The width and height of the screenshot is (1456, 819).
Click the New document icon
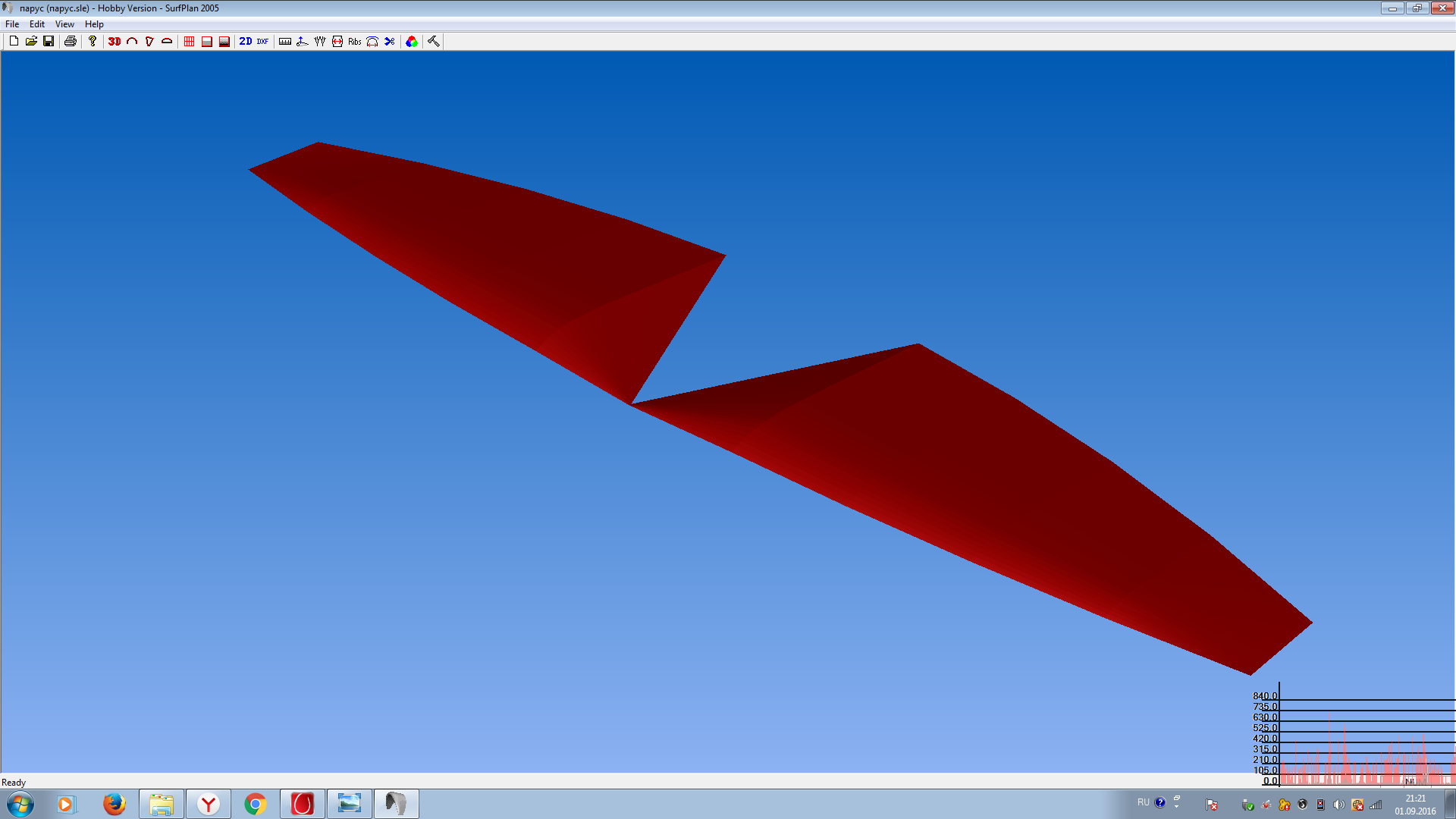14,41
